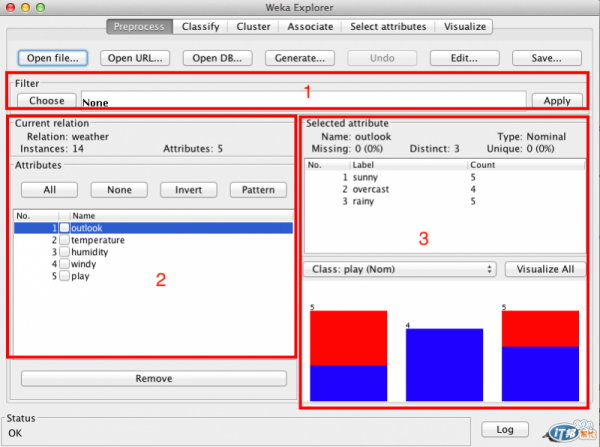The width and height of the screenshot is (600, 447).
Task: Click the red segment of the sunny bar
Action: 348,338
